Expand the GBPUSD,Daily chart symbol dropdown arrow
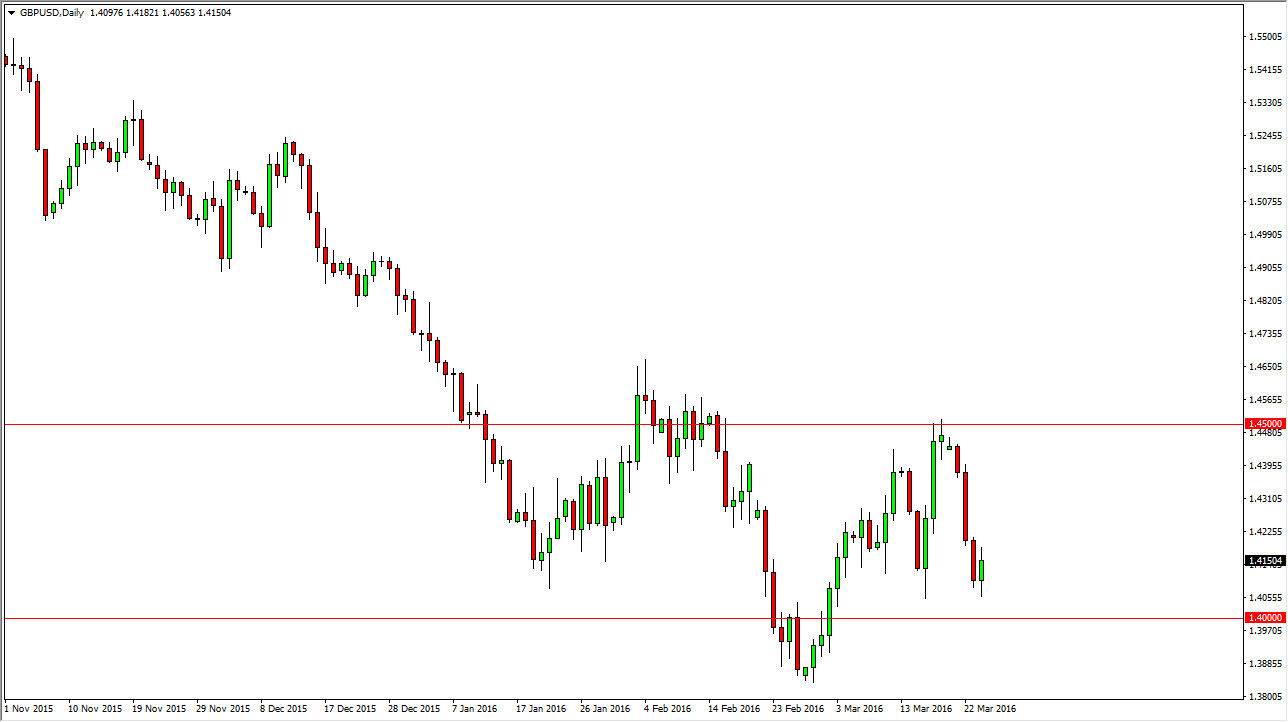This screenshot has width=1288, height=722. tap(11, 14)
